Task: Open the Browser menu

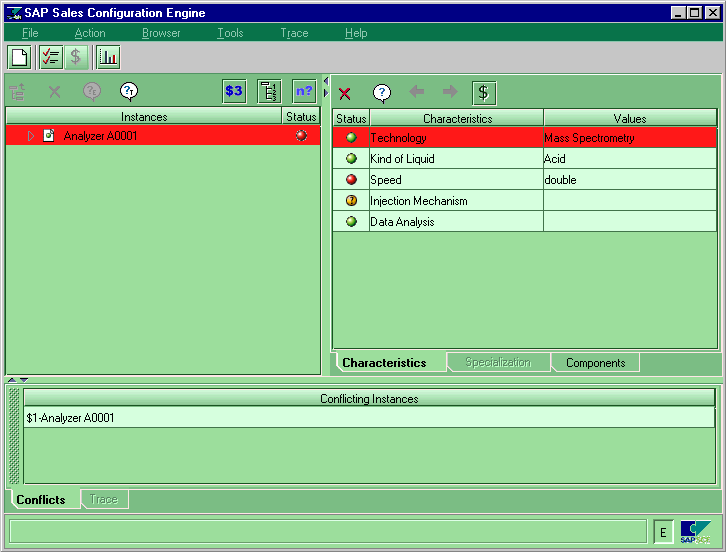Action: click(x=161, y=33)
